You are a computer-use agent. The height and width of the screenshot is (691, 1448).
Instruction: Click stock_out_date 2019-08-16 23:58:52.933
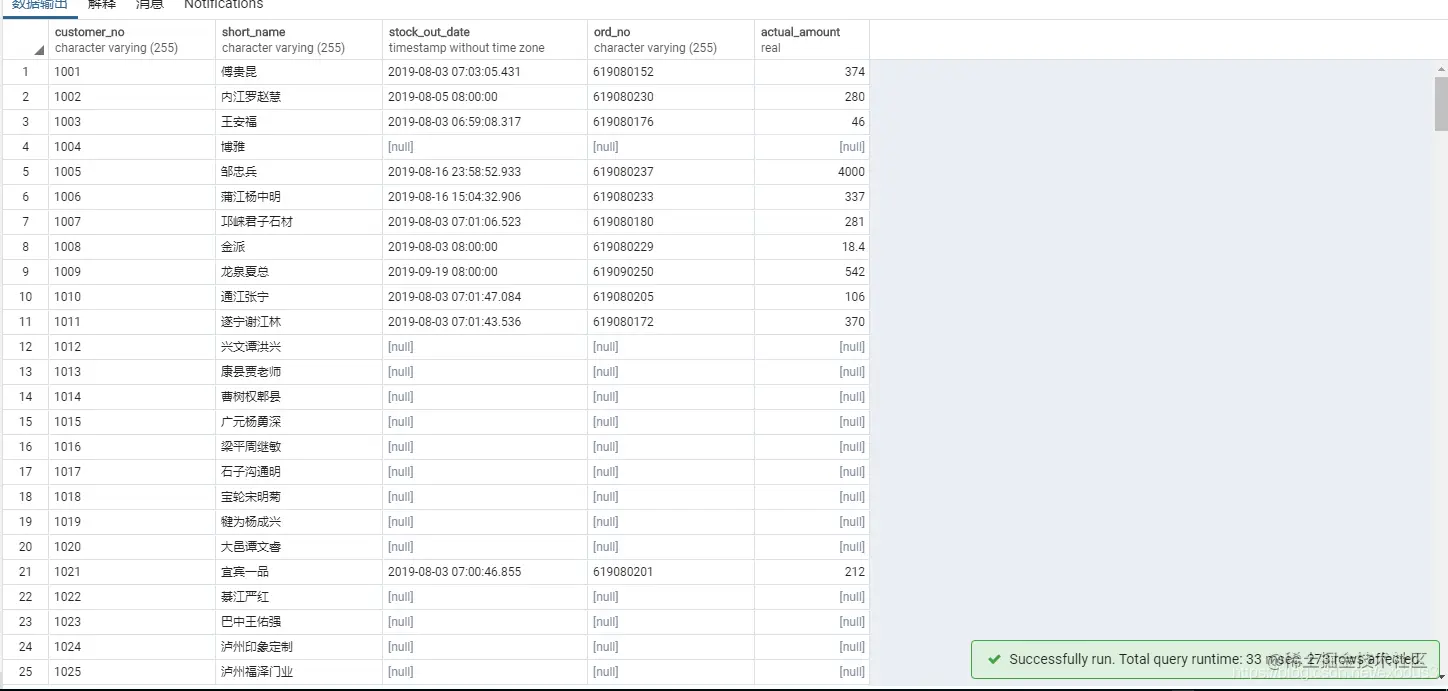click(x=485, y=172)
